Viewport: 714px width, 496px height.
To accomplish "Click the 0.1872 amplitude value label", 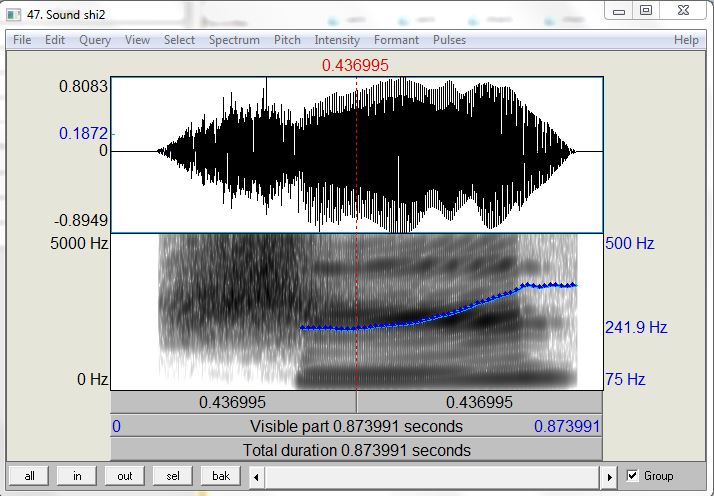I will 83,133.
